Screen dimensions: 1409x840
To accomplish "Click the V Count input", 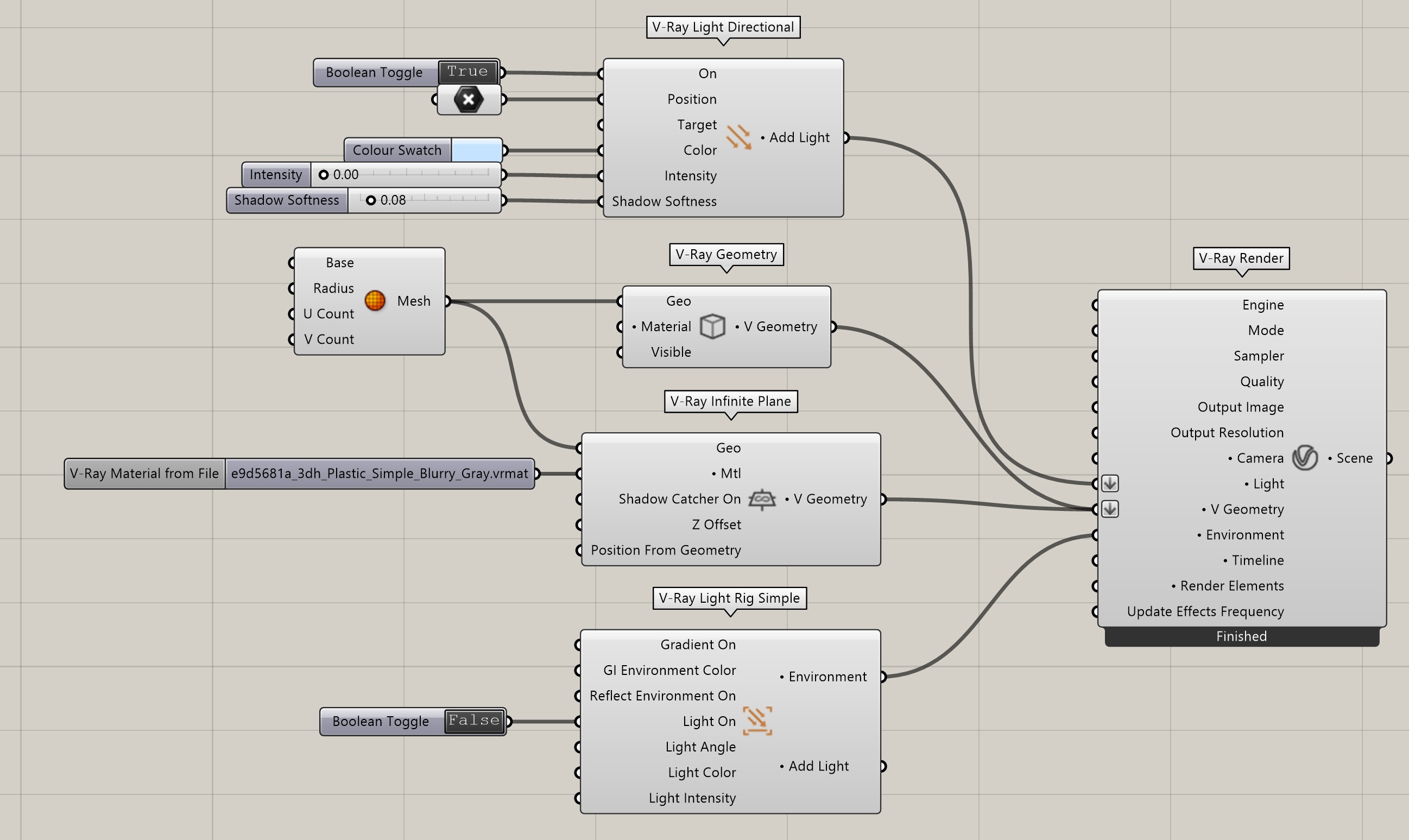I will 329,339.
